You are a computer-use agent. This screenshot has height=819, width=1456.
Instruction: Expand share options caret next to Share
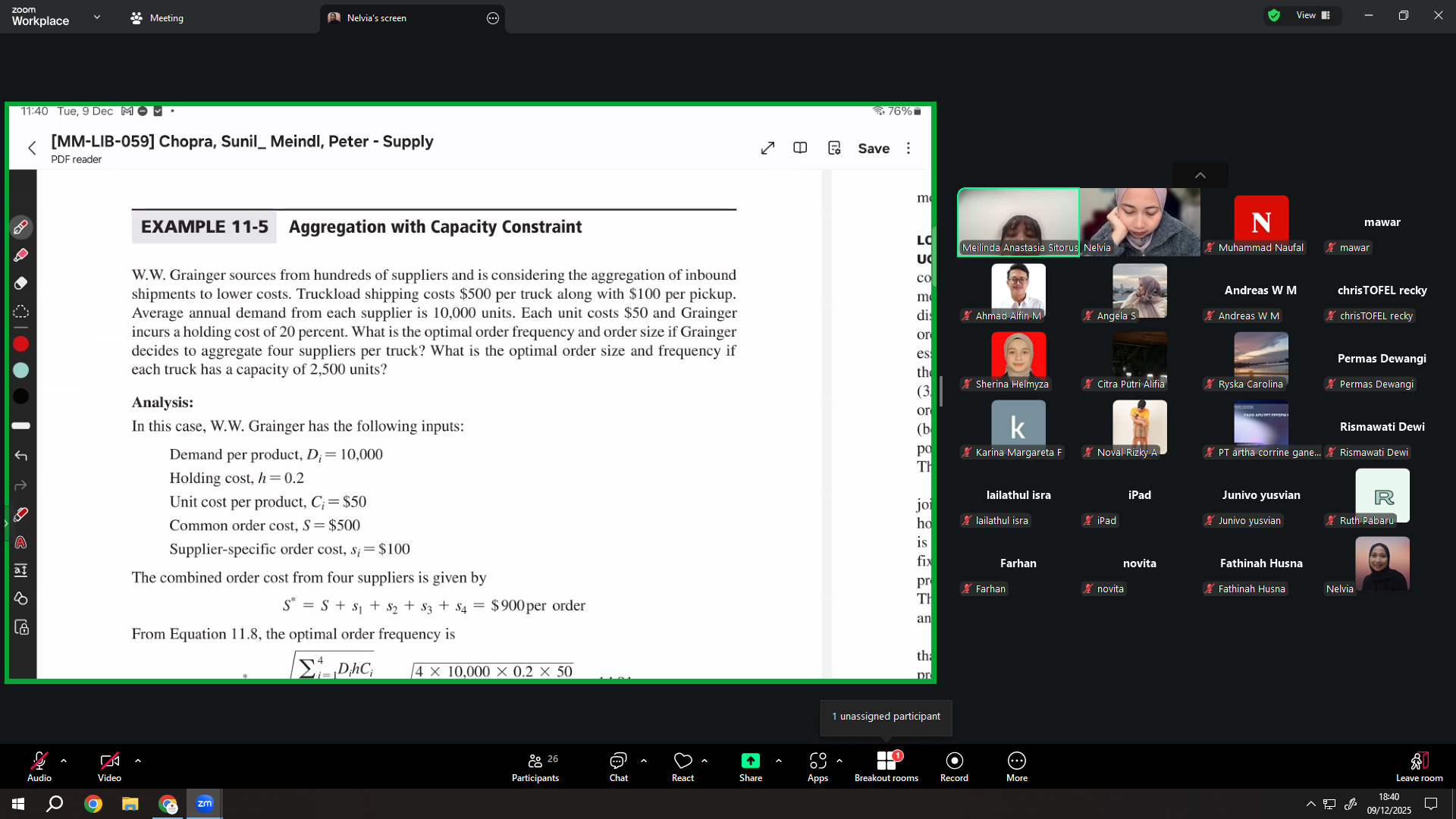click(x=779, y=761)
